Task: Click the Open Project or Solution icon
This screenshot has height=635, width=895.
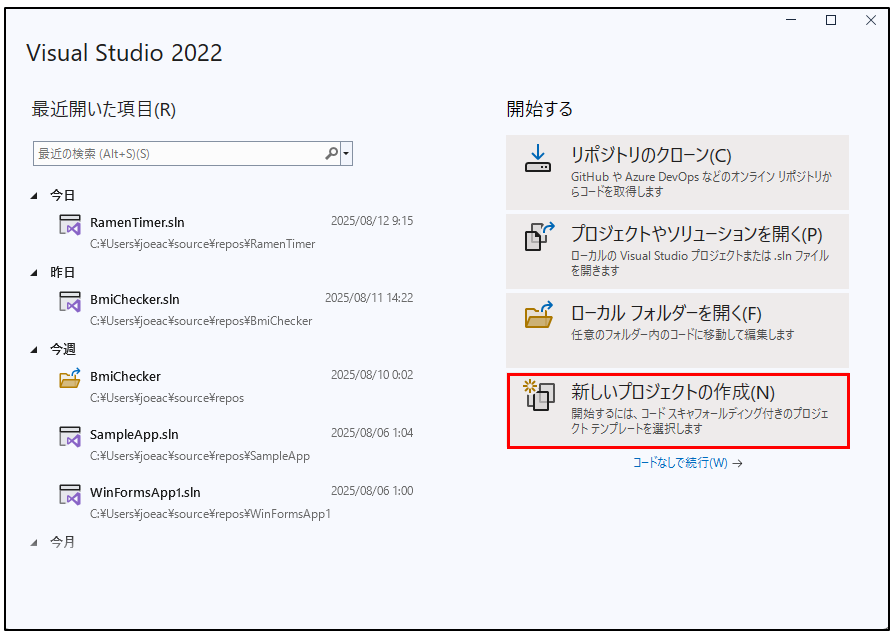Action: [x=538, y=238]
